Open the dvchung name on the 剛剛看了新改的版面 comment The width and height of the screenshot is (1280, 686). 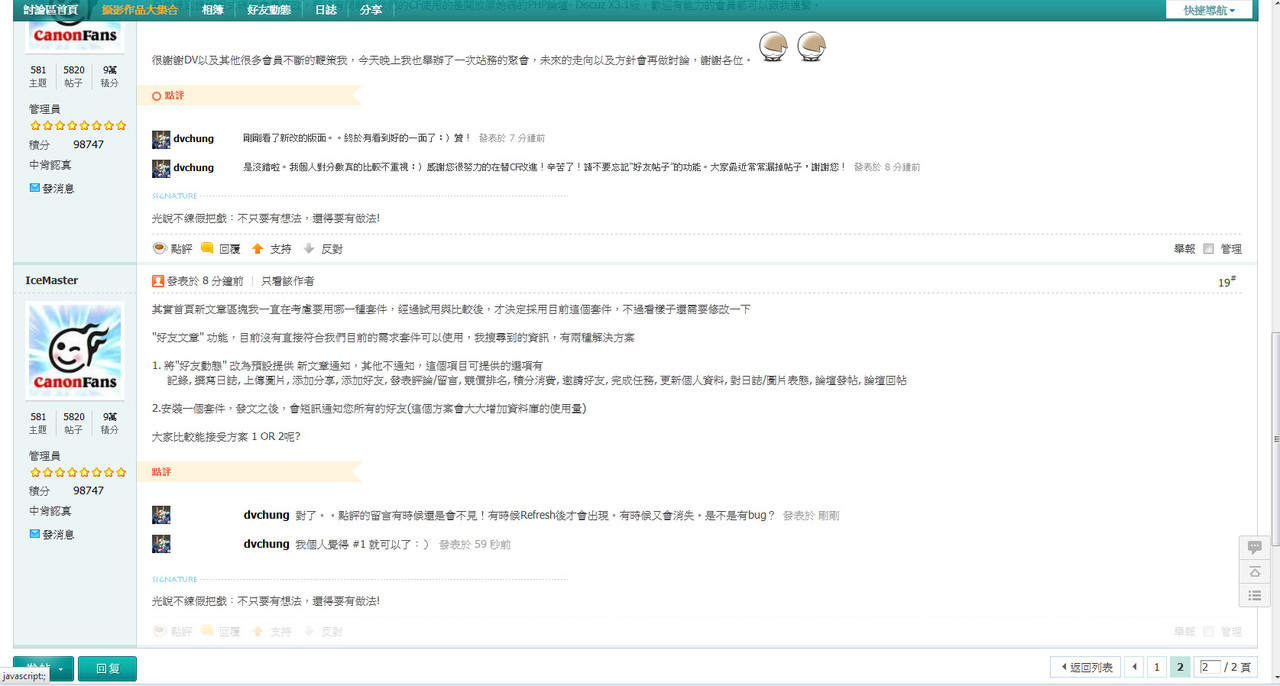[194, 138]
